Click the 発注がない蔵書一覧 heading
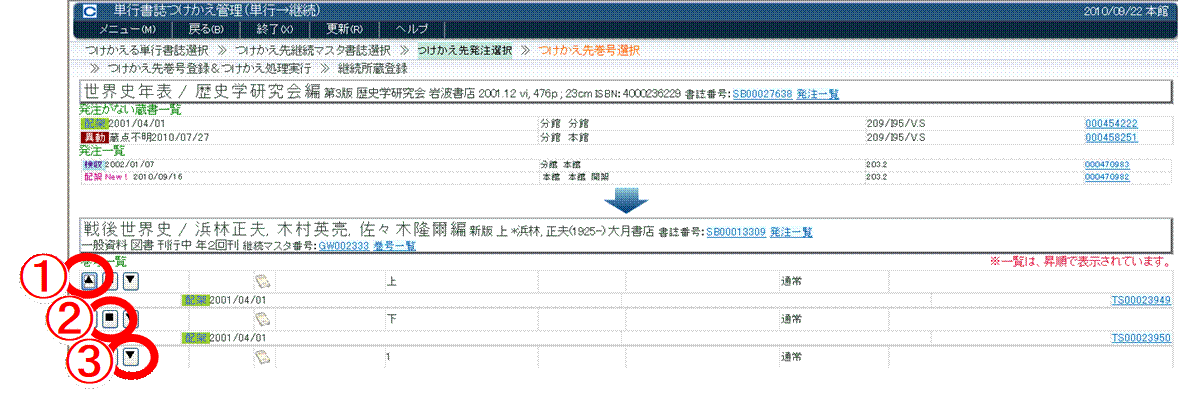Viewport: 1178px width, 414px height. [x=130, y=110]
